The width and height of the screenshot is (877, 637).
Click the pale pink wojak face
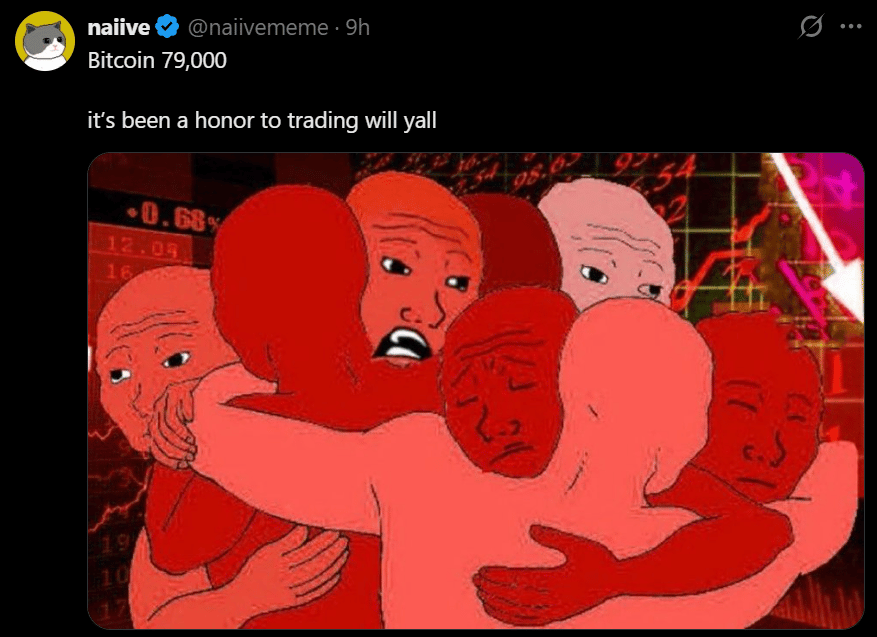(612, 254)
